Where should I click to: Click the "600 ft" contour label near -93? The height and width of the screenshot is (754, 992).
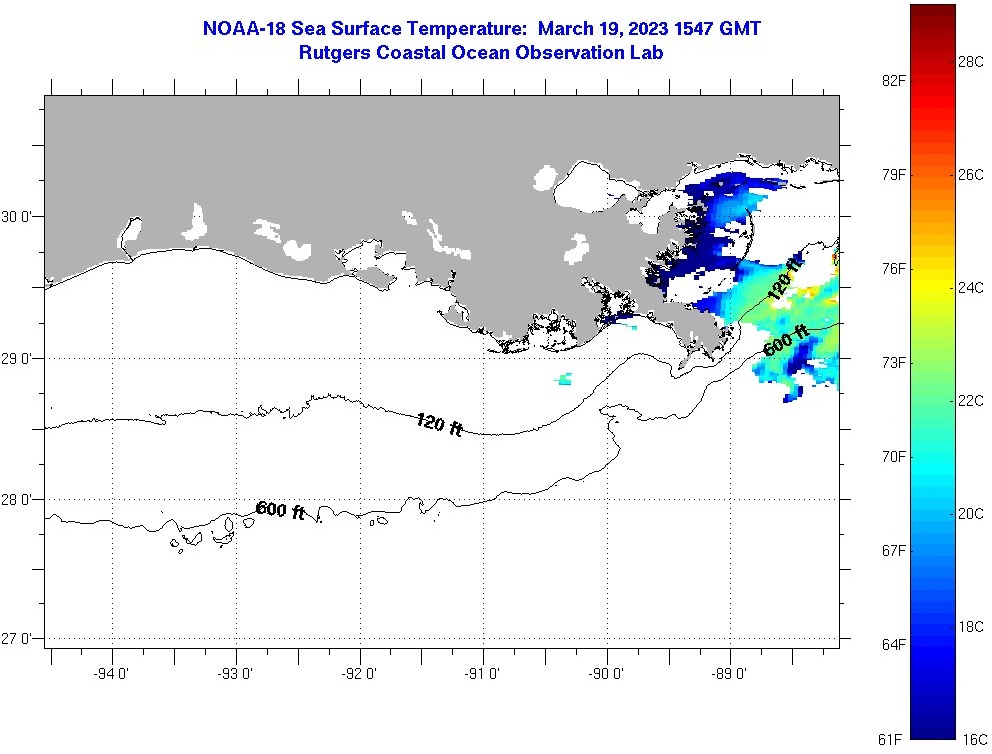pyautogui.click(x=280, y=510)
